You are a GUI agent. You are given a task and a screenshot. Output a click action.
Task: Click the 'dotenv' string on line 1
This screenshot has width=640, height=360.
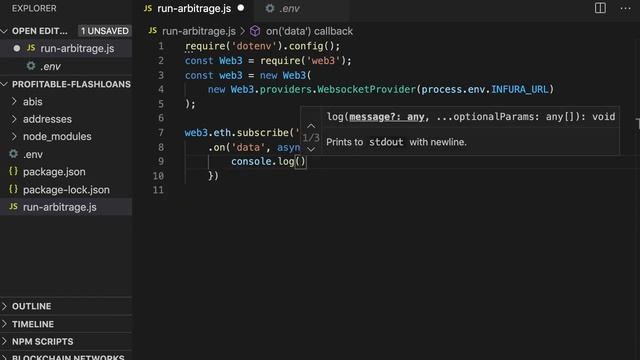tap(254, 46)
